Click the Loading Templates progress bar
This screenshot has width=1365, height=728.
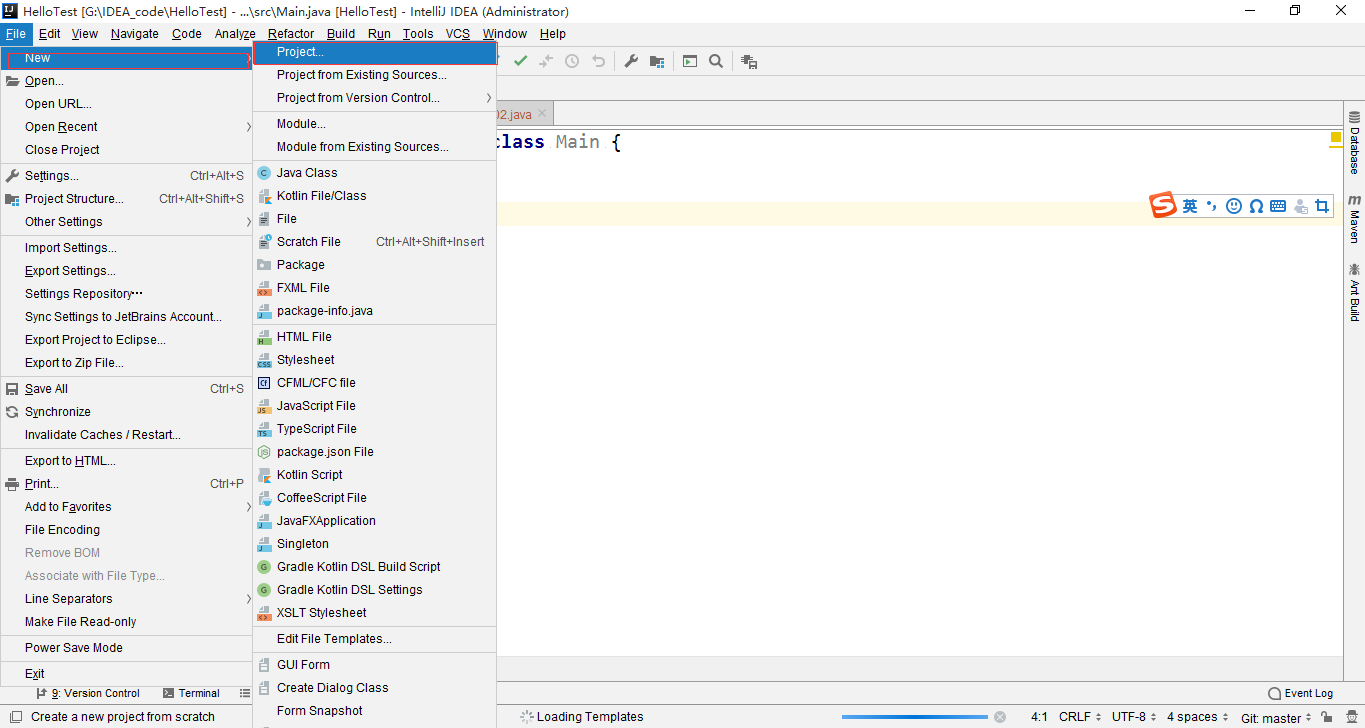point(914,717)
